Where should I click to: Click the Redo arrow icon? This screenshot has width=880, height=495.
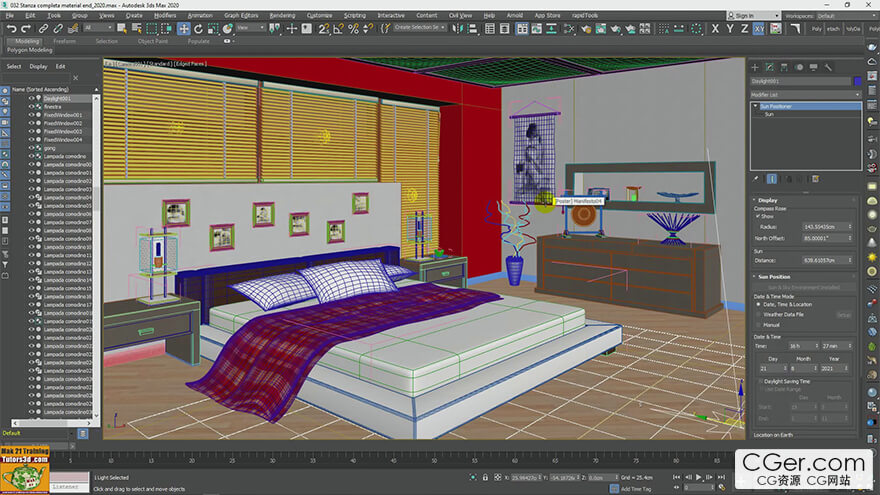(26, 29)
